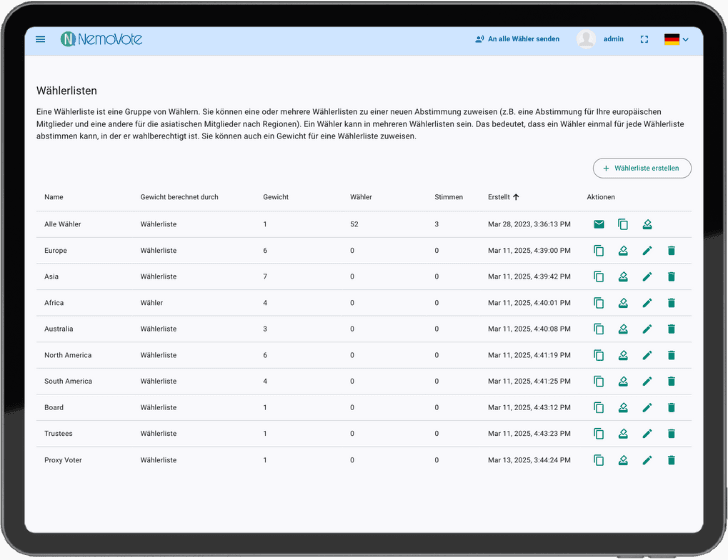Edit the Asia voter list

(x=647, y=277)
